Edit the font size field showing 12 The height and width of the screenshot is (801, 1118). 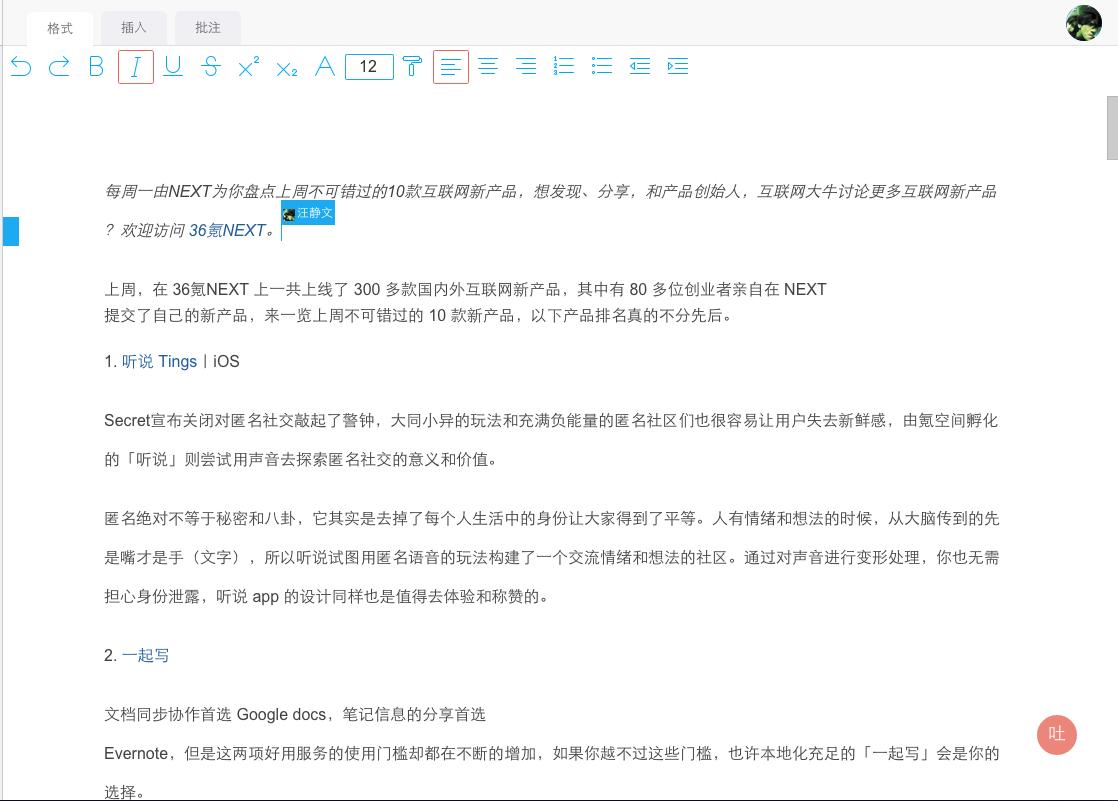tap(369, 67)
